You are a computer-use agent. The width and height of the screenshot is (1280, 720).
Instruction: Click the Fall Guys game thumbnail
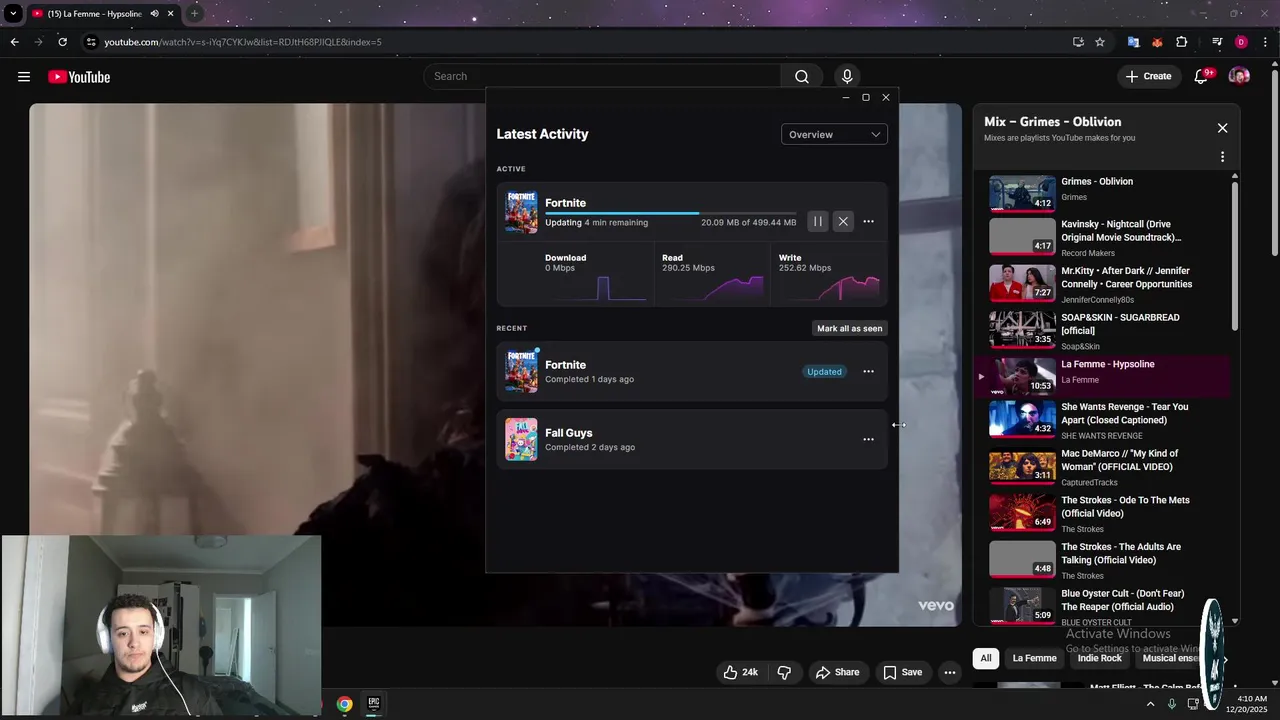pos(521,439)
